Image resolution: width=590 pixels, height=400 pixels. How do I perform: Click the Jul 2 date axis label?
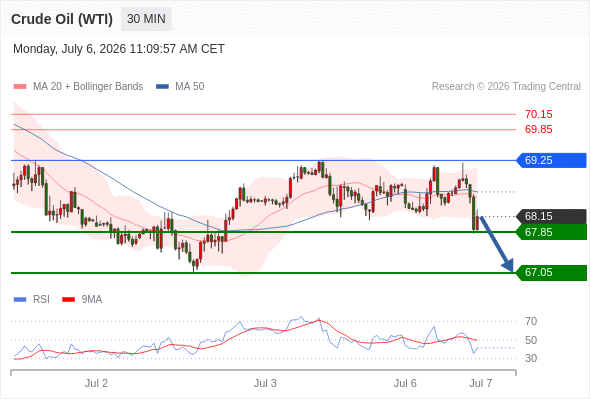point(96,383)
